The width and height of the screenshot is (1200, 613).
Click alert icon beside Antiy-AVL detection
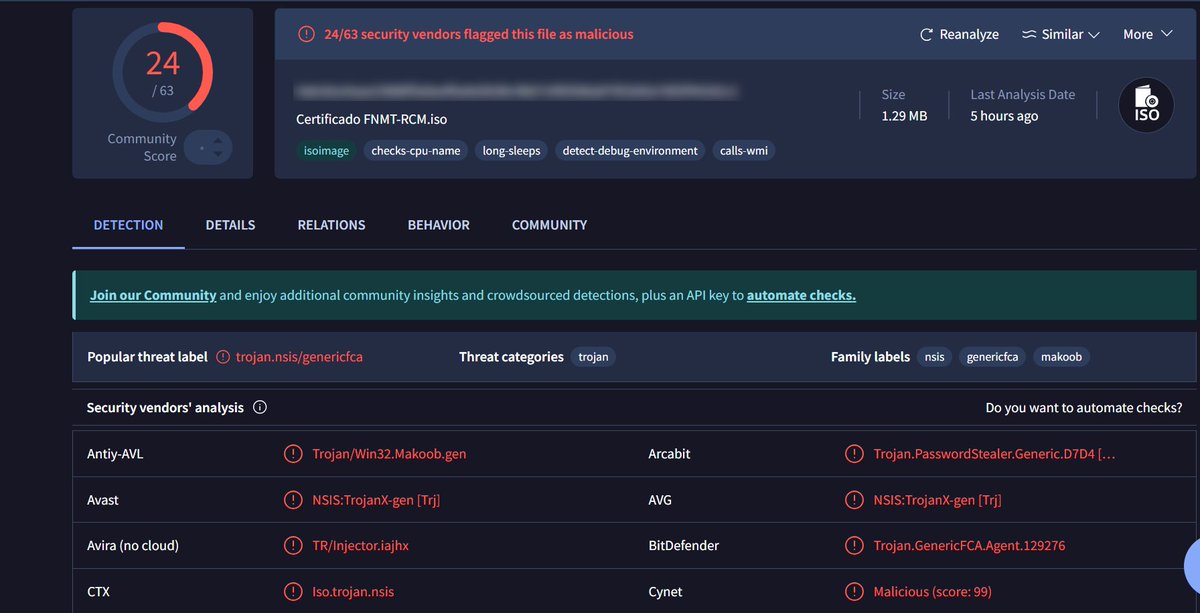click(293, 453)
